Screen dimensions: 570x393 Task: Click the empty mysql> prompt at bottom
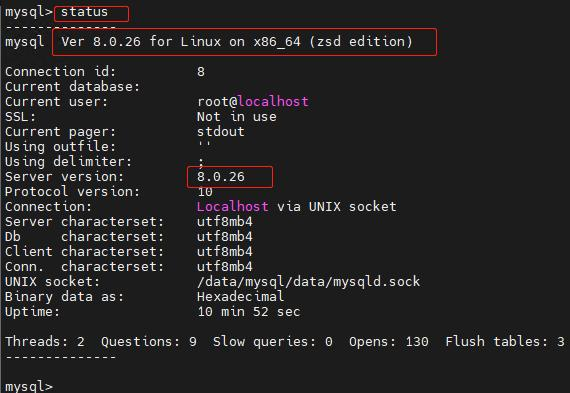tap(29, 386)
